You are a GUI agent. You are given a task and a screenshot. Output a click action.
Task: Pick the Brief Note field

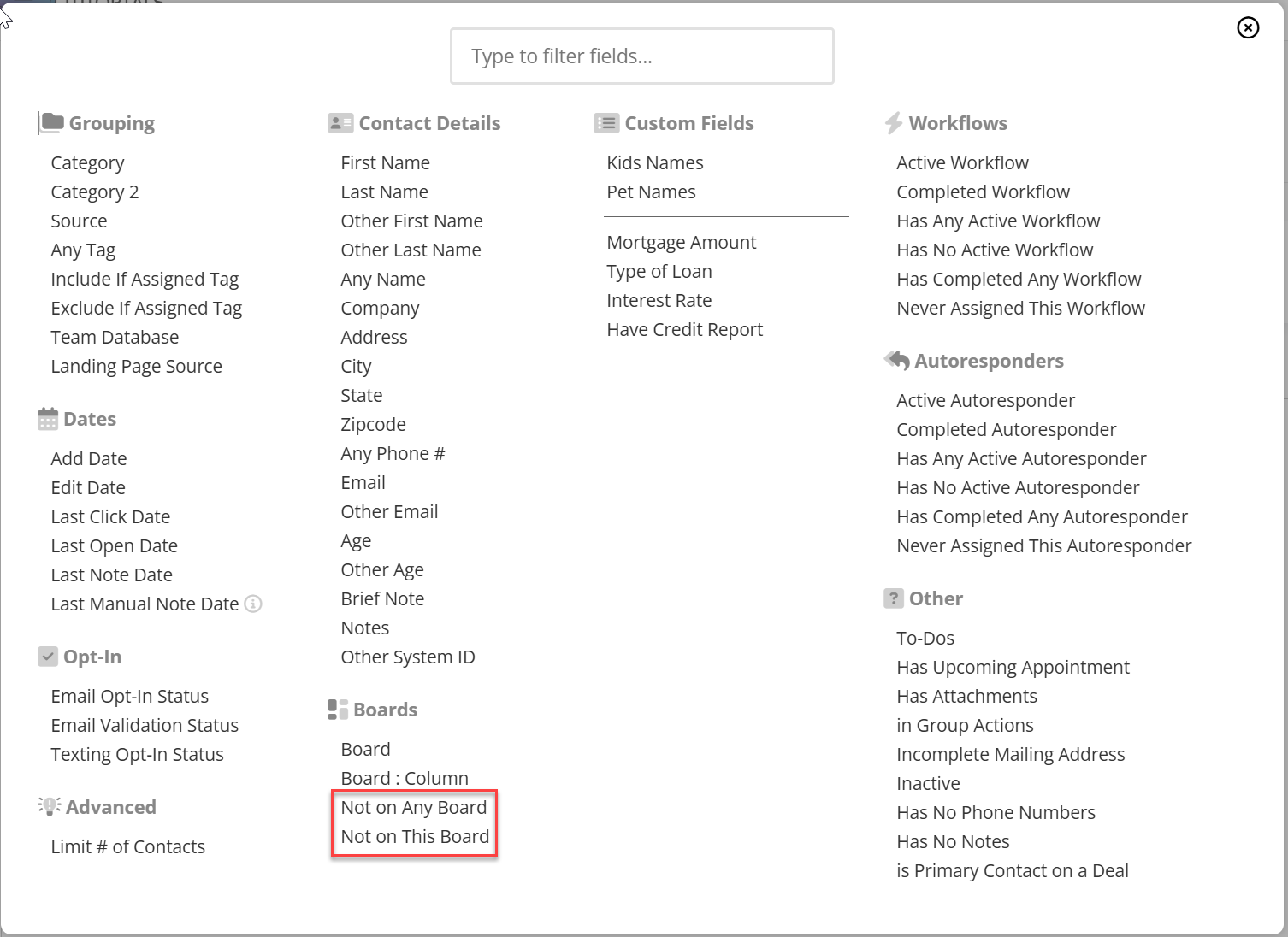point(382,599)
